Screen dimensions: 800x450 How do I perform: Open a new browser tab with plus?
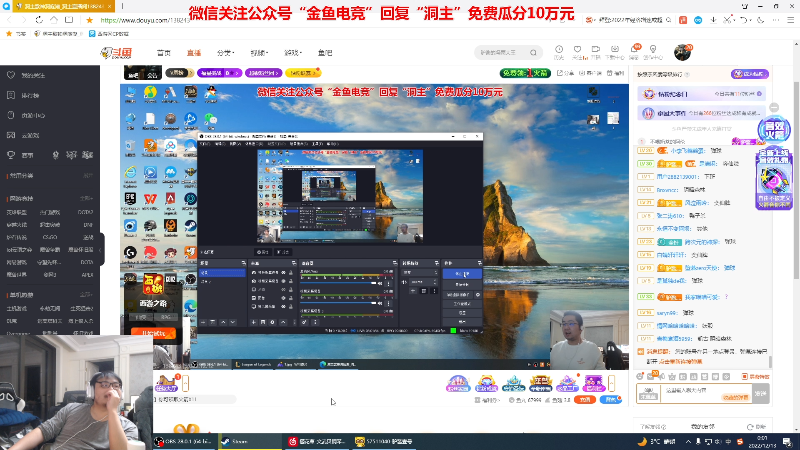click(122, 6)
